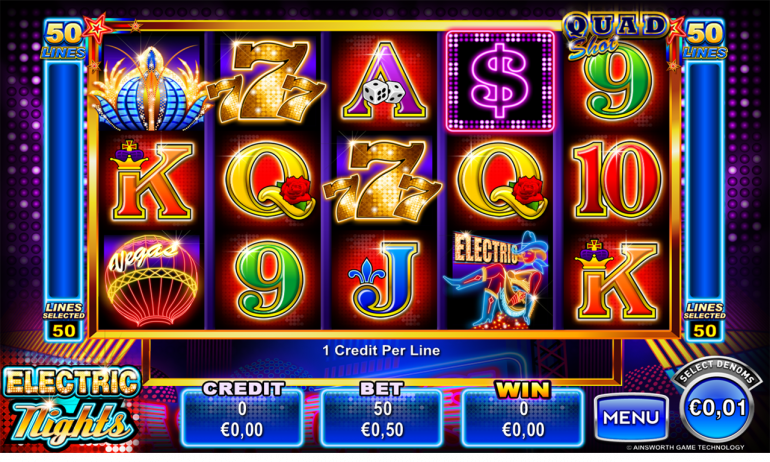
Task: Click the red 10 symbol
Action: click(x=617, y=180)
